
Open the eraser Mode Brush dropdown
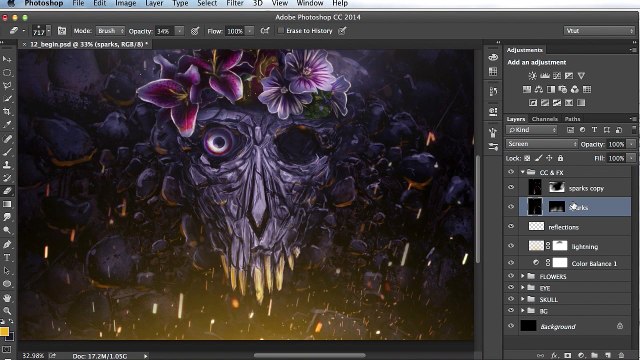(x=110, y=31)
